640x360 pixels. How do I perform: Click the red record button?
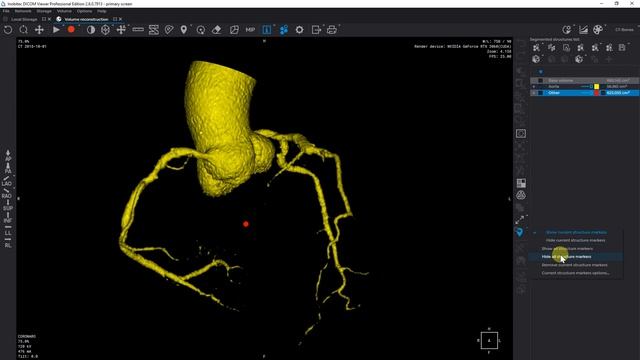pyautogui.click(x=71, y=29)
